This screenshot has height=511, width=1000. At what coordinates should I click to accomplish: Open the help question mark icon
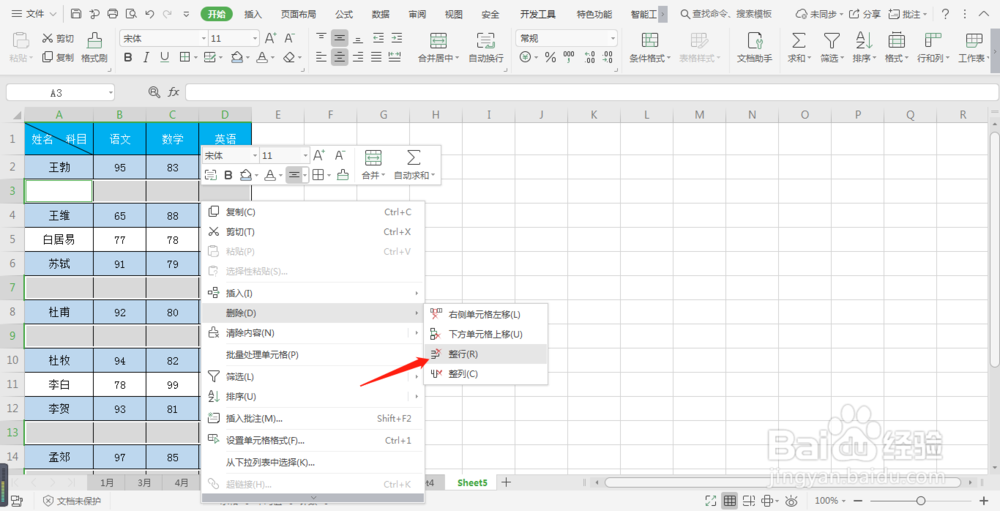coord(945,13)
